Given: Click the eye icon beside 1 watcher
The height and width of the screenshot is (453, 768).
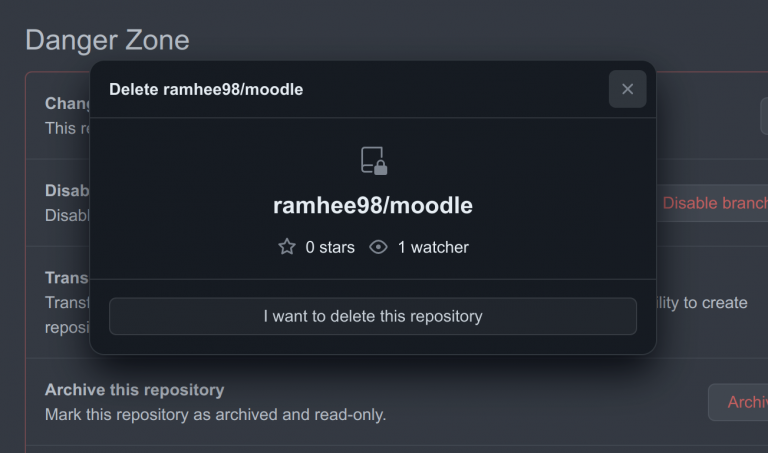Looking at the screenshot, I should pyautogui.click(x=378, y=247).
